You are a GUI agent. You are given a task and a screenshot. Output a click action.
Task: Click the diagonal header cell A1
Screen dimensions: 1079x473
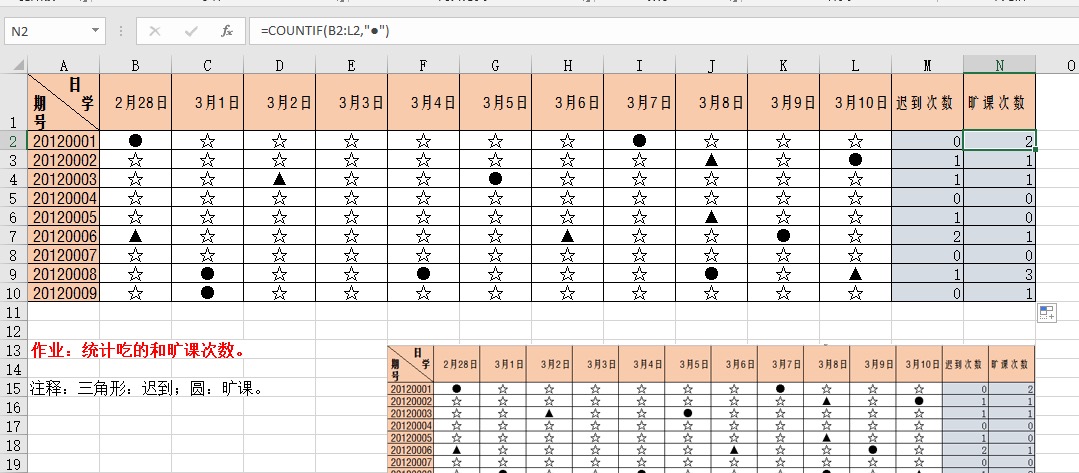pos(64,103)
